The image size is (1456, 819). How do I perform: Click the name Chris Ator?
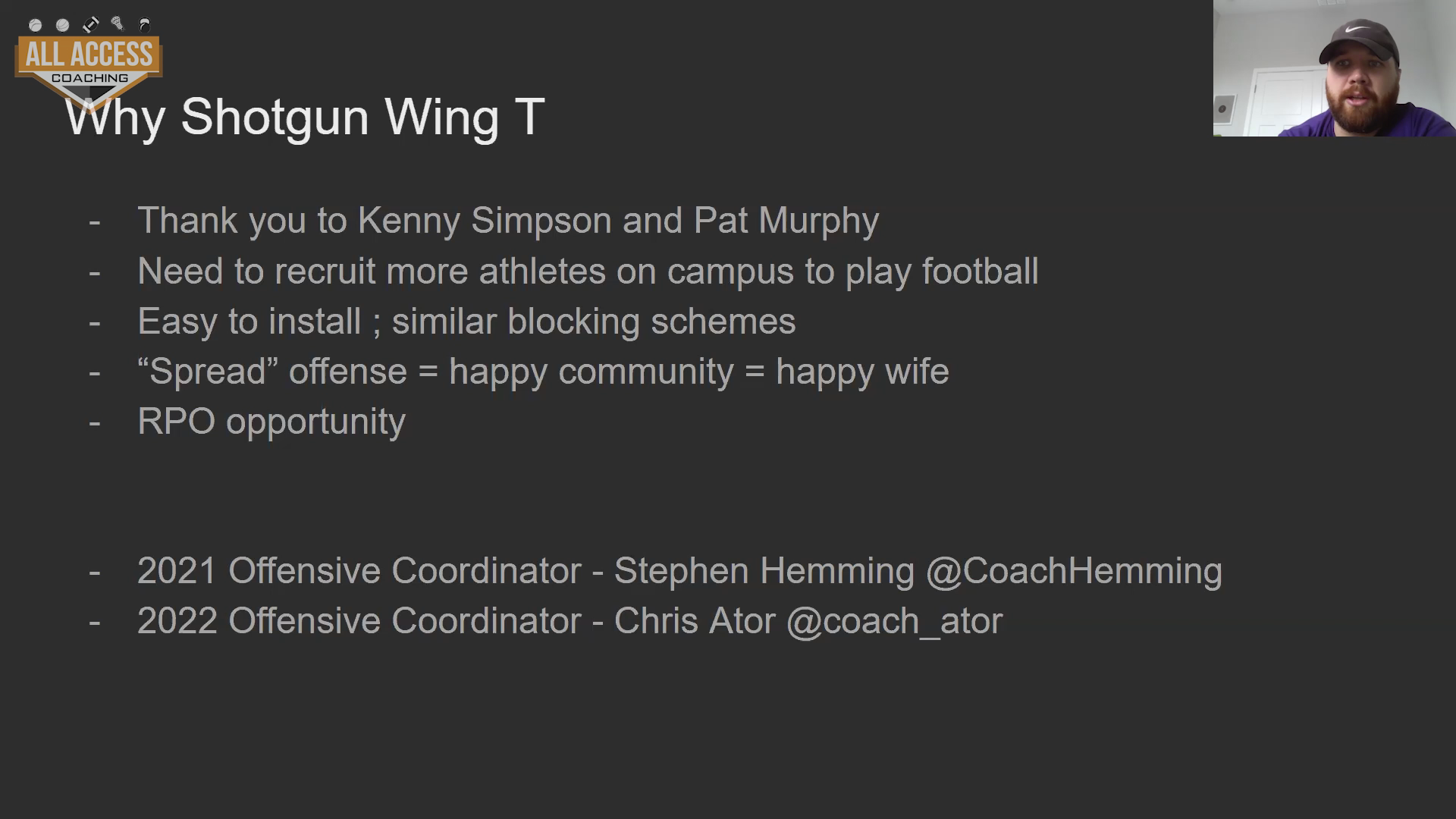[695, 621]
